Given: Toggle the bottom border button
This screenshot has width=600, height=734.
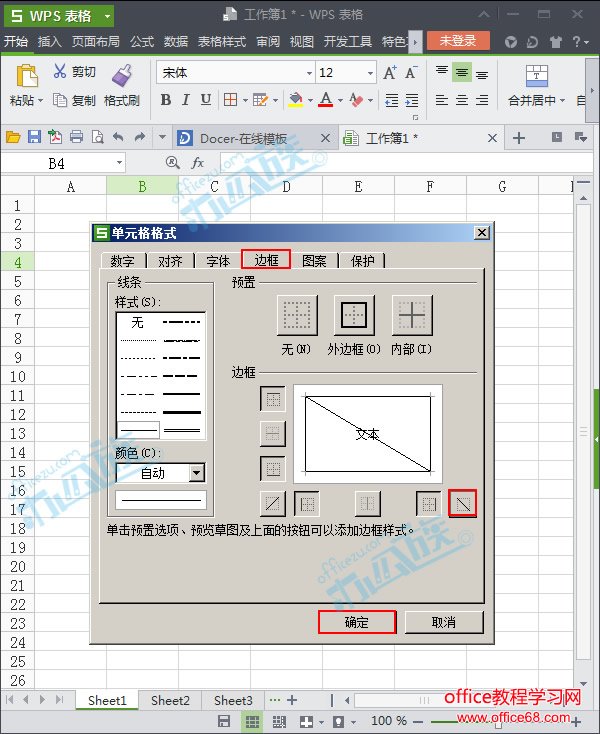Looking at the screenshot, I should 272,469.
